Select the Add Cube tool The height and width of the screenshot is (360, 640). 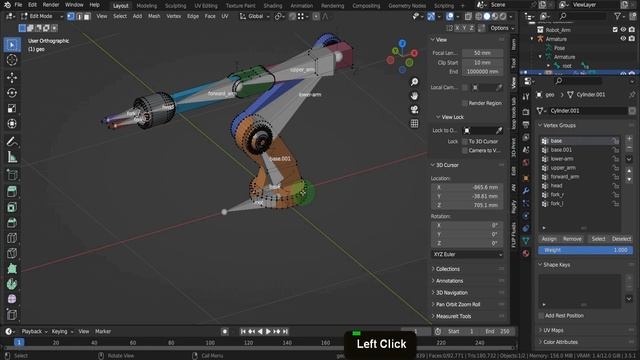[12, 175]
